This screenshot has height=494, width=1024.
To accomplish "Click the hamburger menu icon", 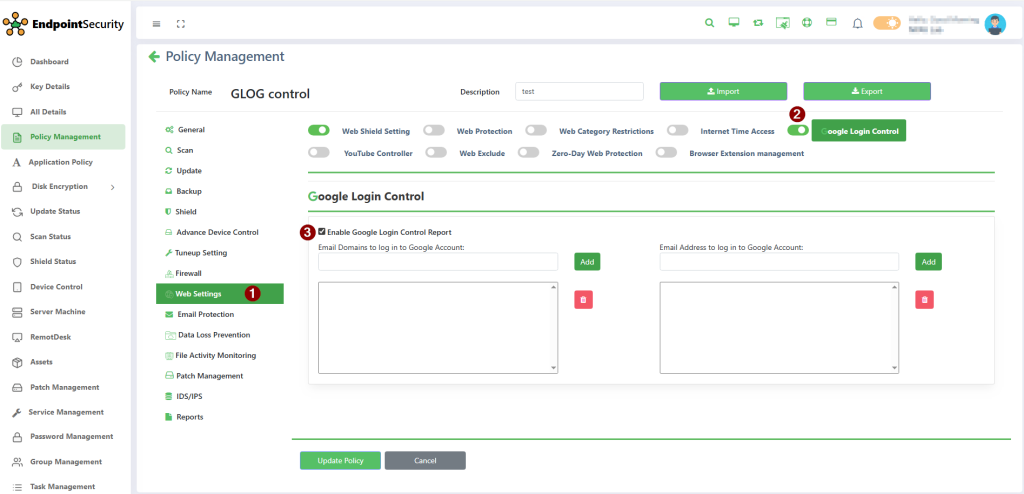I will 156,23.
